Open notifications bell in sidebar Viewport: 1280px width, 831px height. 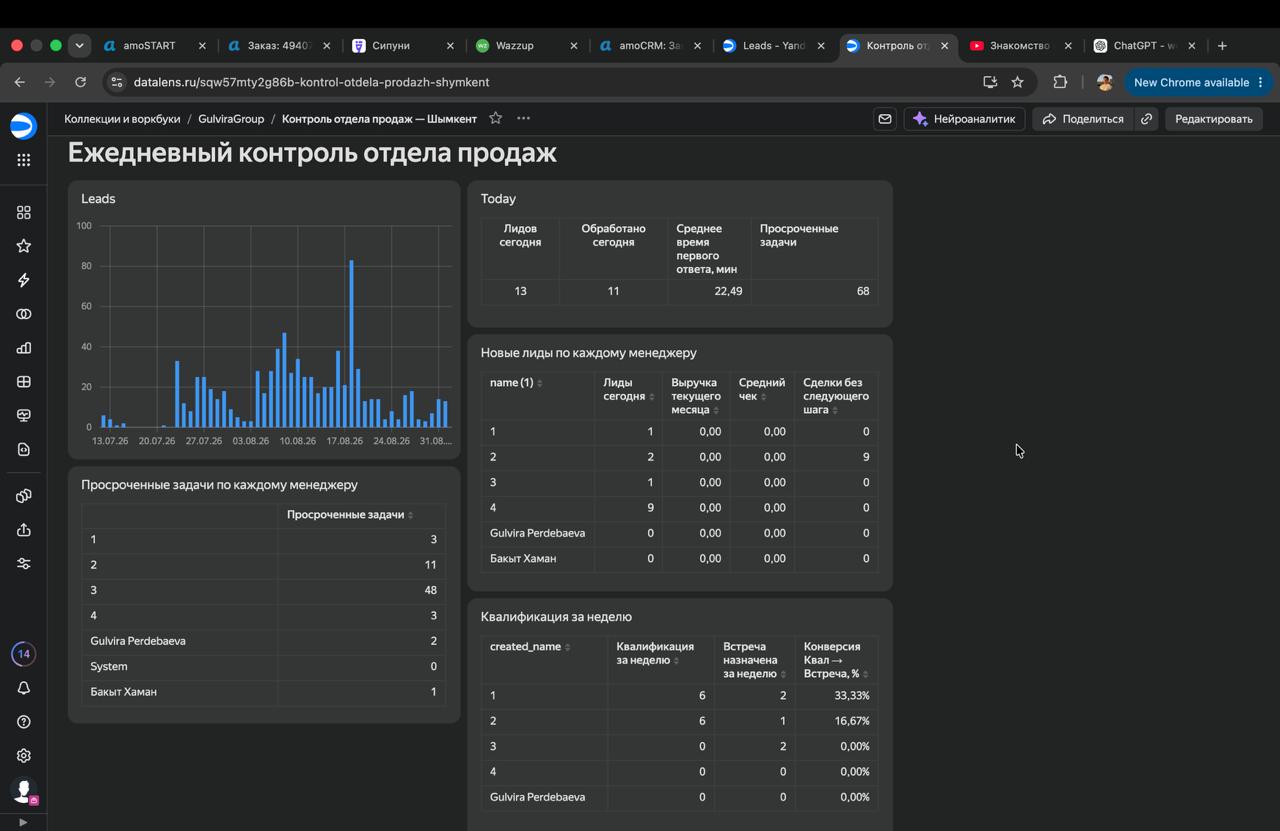(23, 688)
